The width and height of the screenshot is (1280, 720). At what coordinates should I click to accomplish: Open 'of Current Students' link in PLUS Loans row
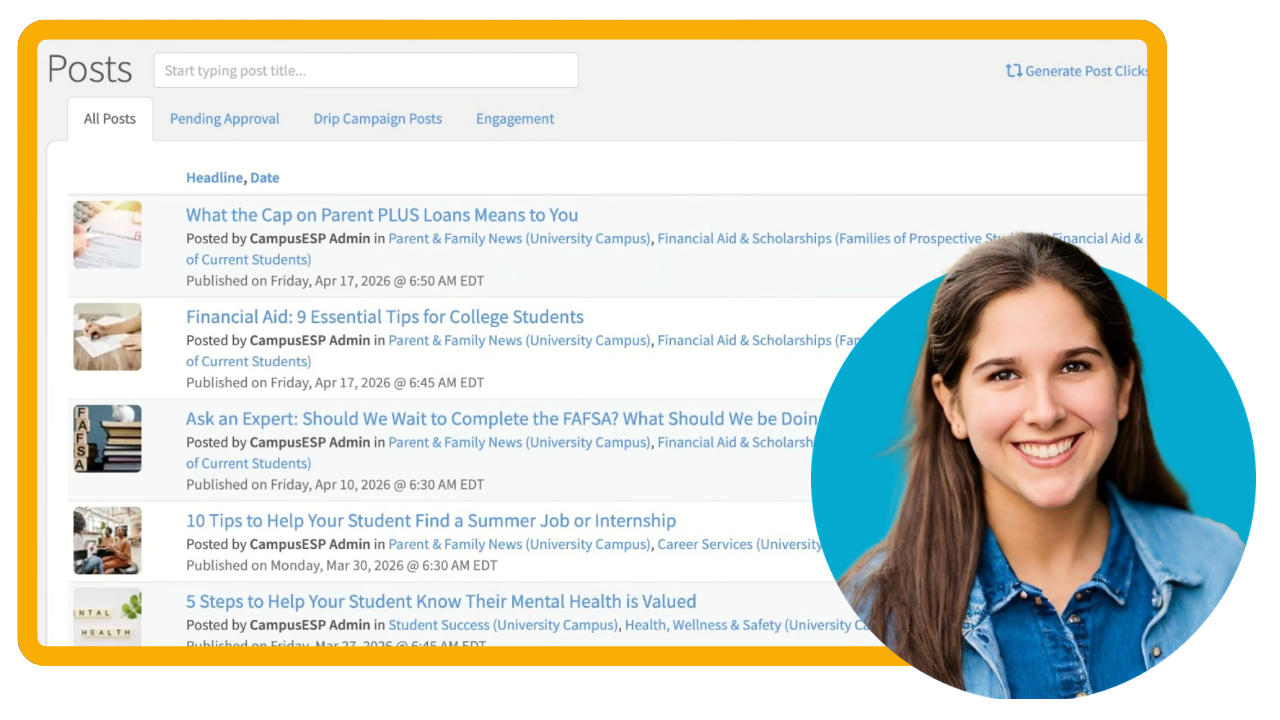(248, 260)
